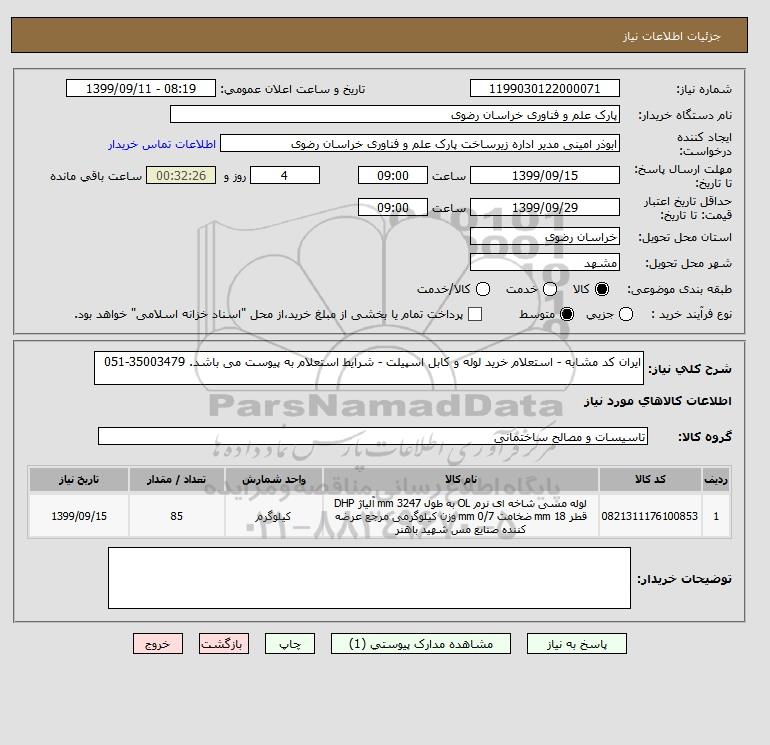Select the متوسط purchase type radio
770x745 pixels.
click(567, 314)
